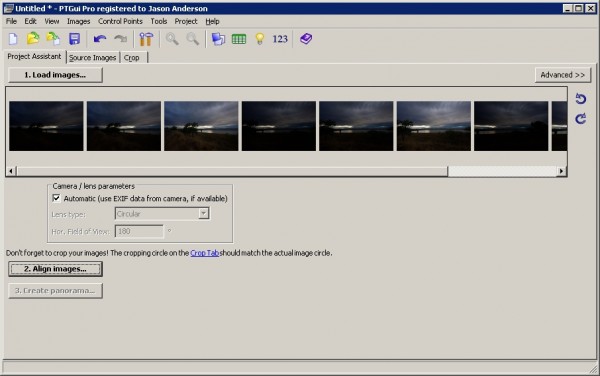Click the PTGui application icon in the title bar
Screen dimensions: 600x376
8,8
